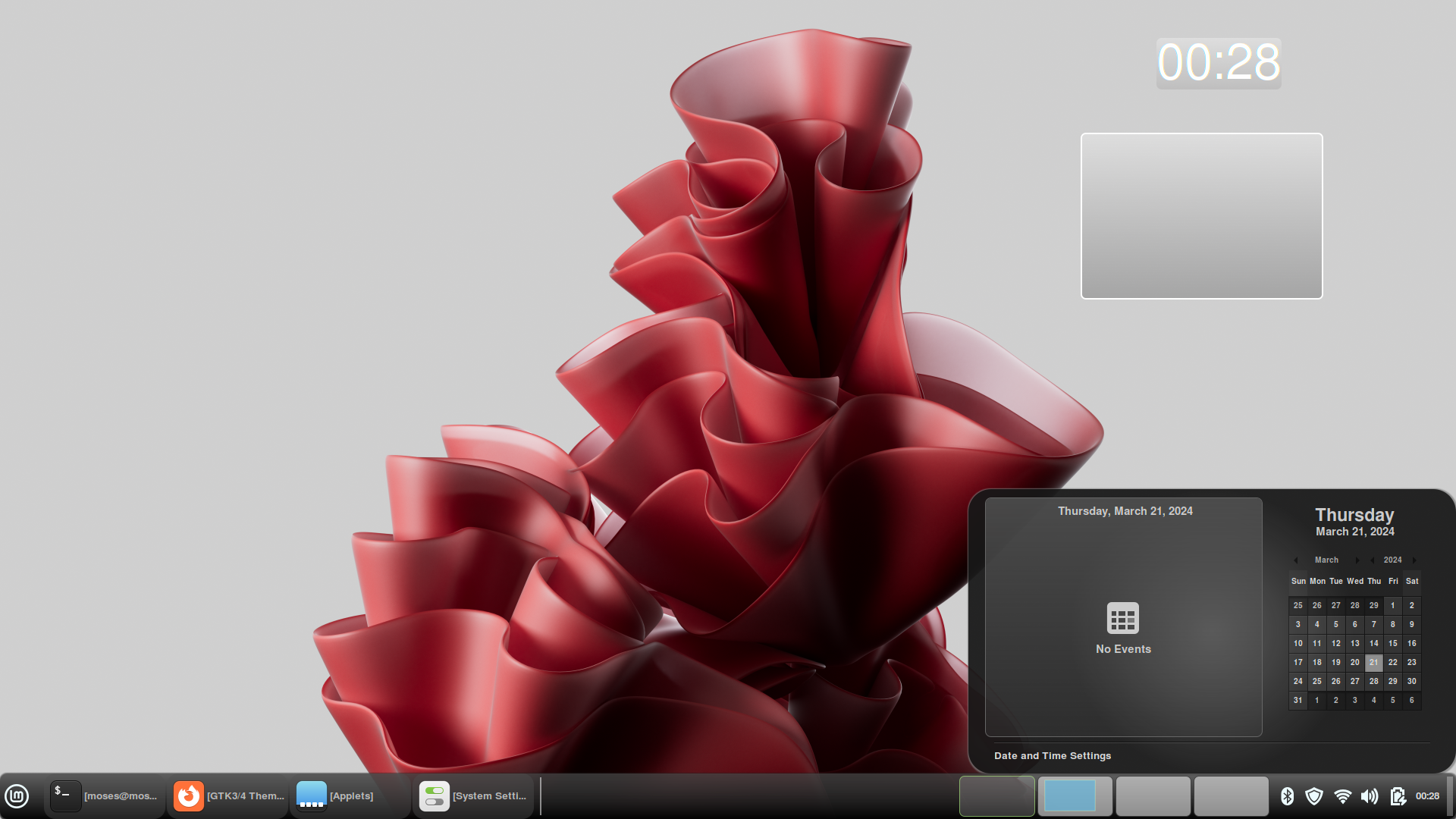This screenshot has height=819, width=1456.
Task: Select March 10 in the calendar
Action: pyautogui.click(x=1298, y=644)
